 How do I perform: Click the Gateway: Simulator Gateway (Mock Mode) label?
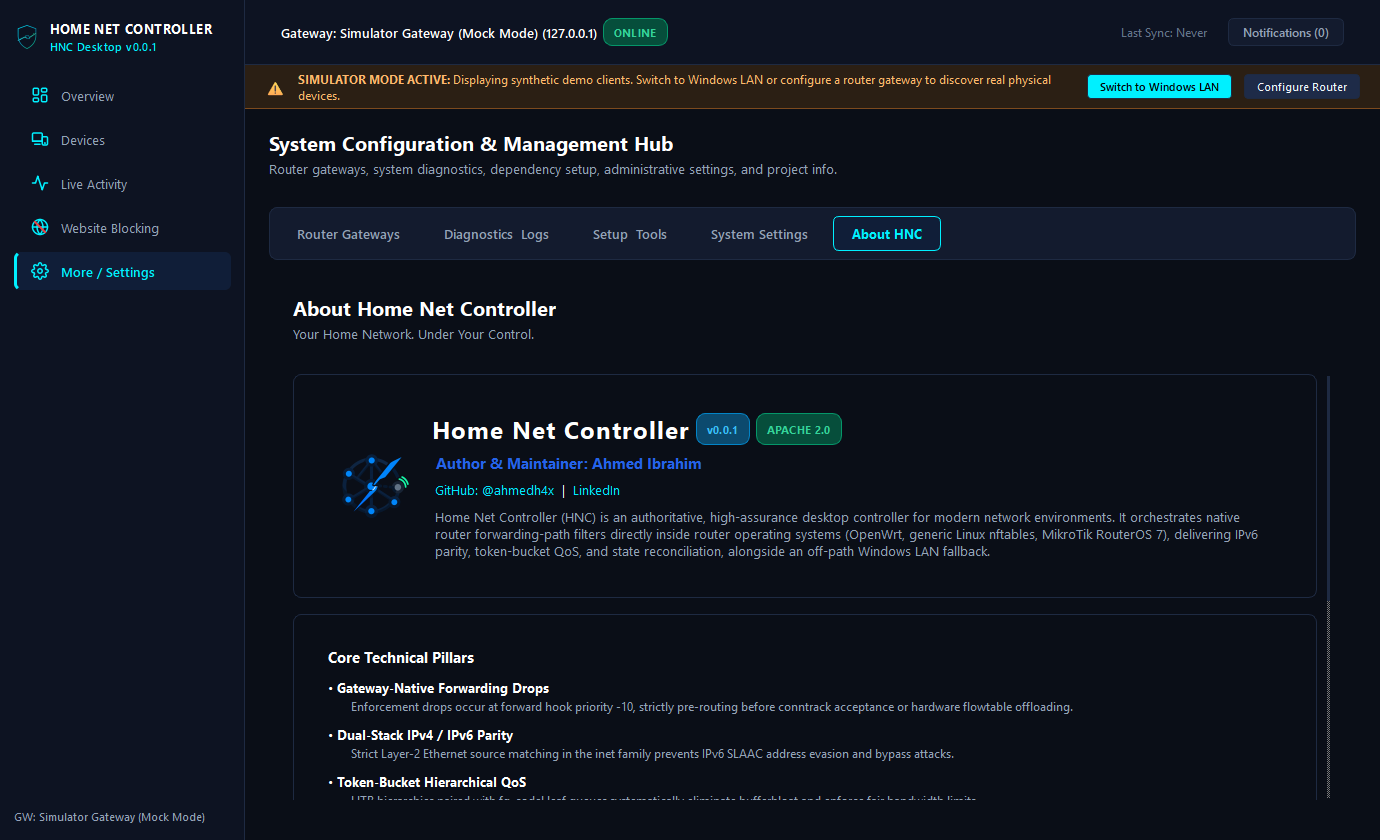(439, 33)
